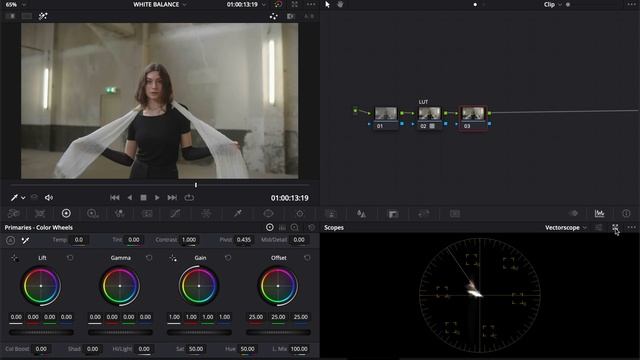Image resolution: width=640 pixels, height=360 pixels.
Task: Open the Power Window palette
Action: pos(268,213)
